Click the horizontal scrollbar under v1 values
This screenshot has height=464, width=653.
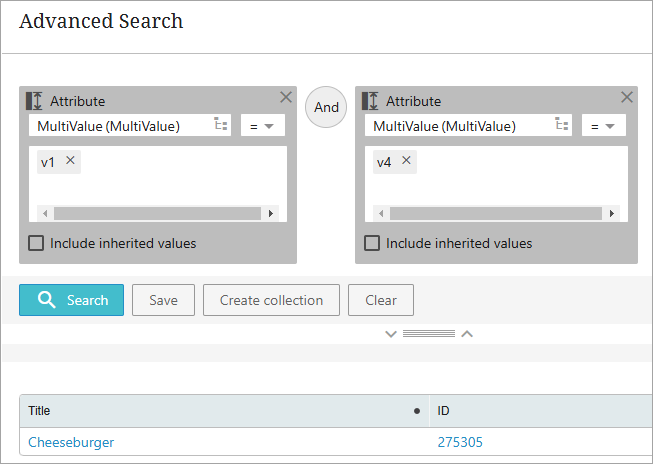157,213
